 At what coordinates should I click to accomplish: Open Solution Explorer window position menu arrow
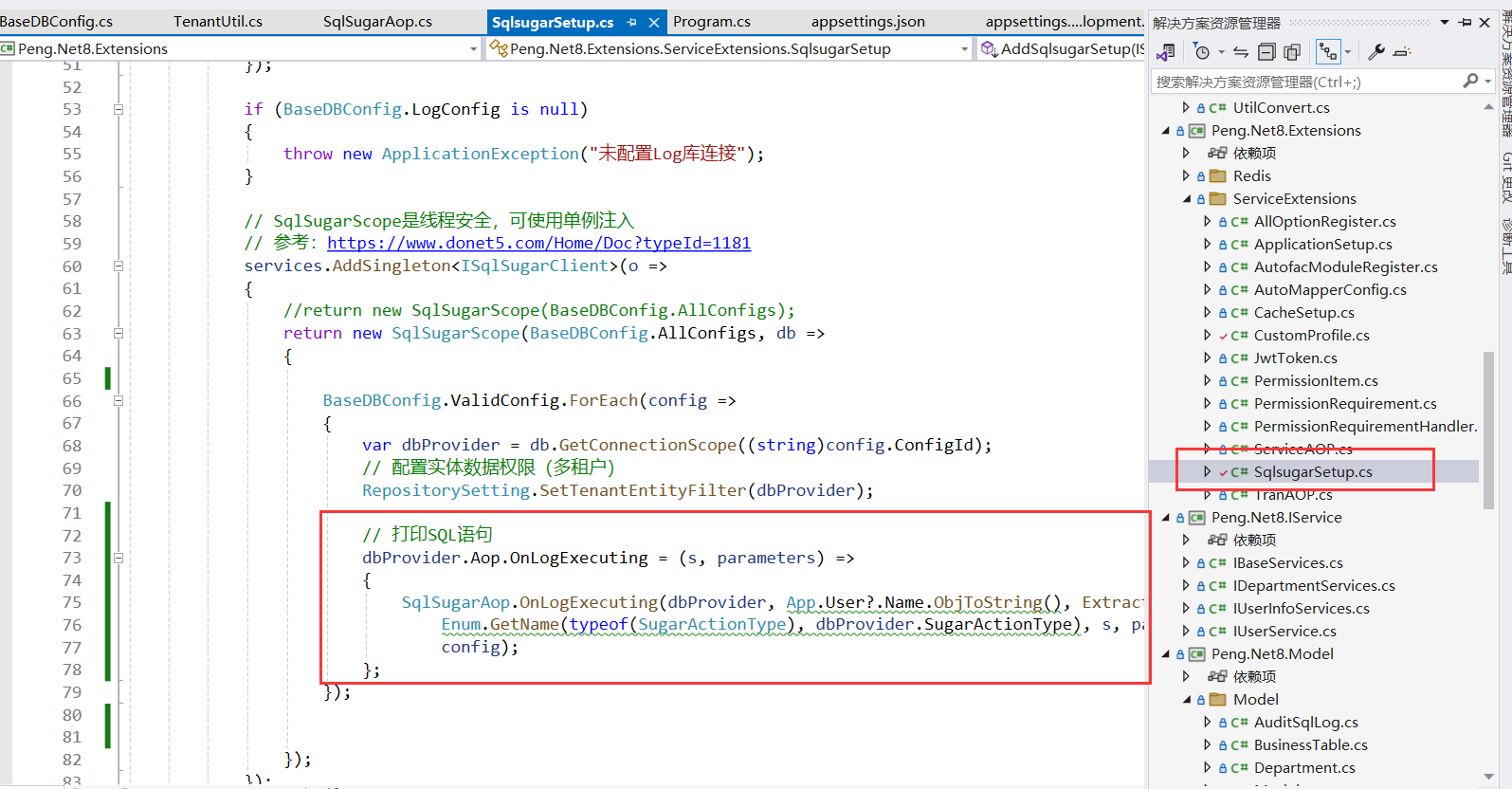click(x=1444, y=23)
